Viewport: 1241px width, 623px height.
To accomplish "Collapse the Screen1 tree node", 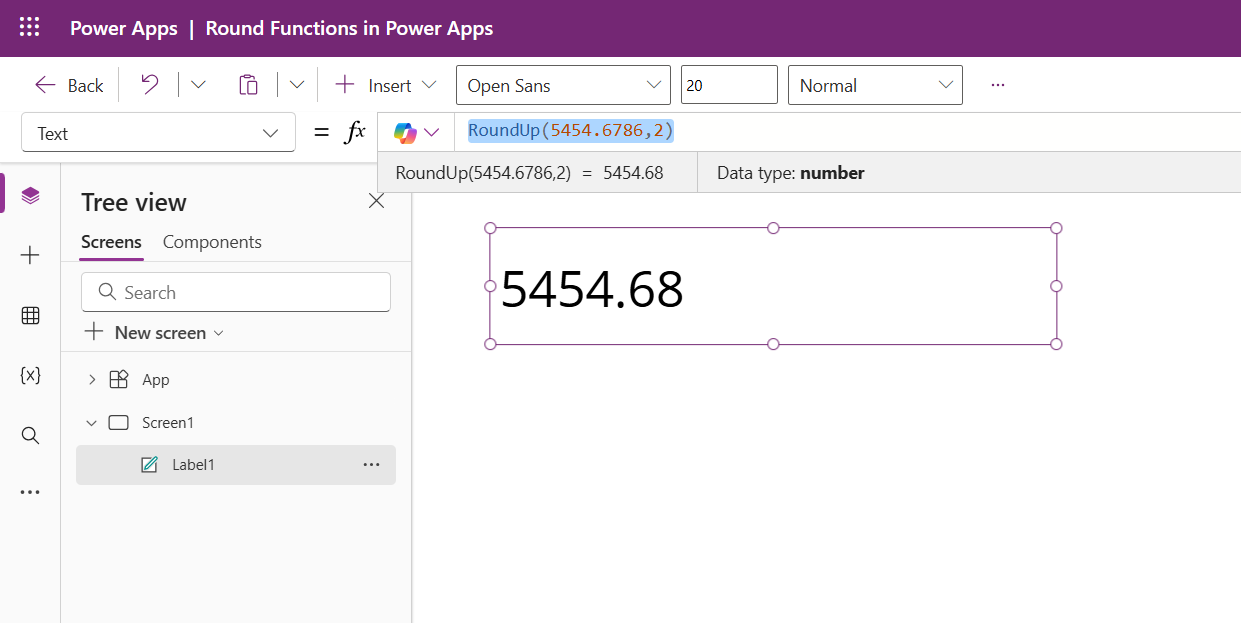I will pyautogui.click(x=91, y=422).
